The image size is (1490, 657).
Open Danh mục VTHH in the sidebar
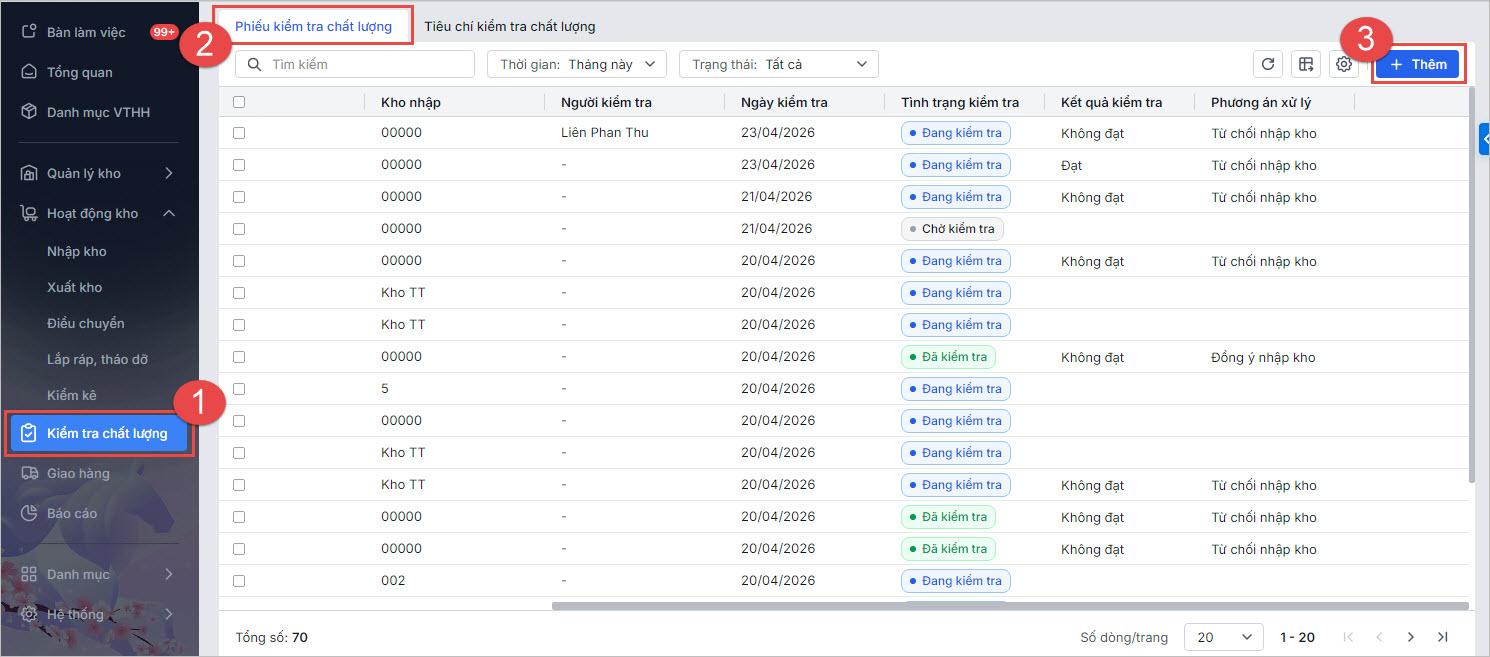98,112
